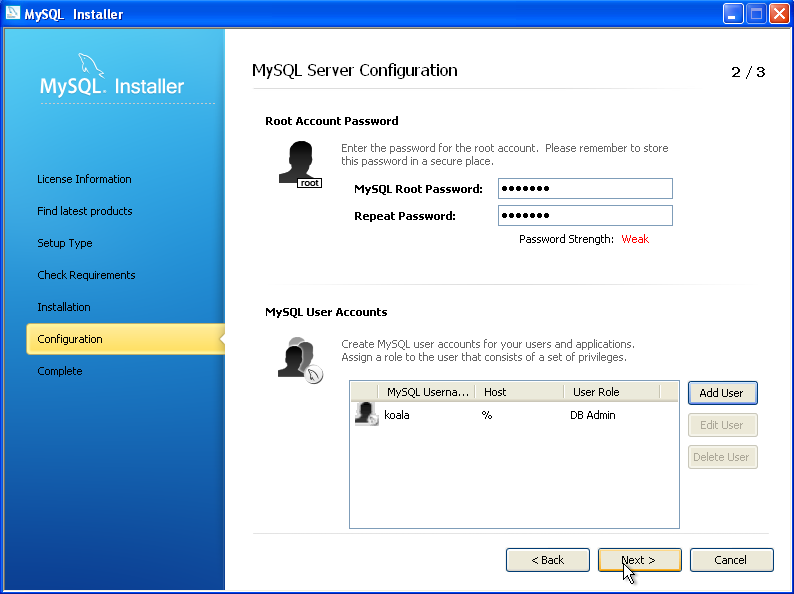Go back with the Back button
This screenshot has height=594, width=794.
547,560
